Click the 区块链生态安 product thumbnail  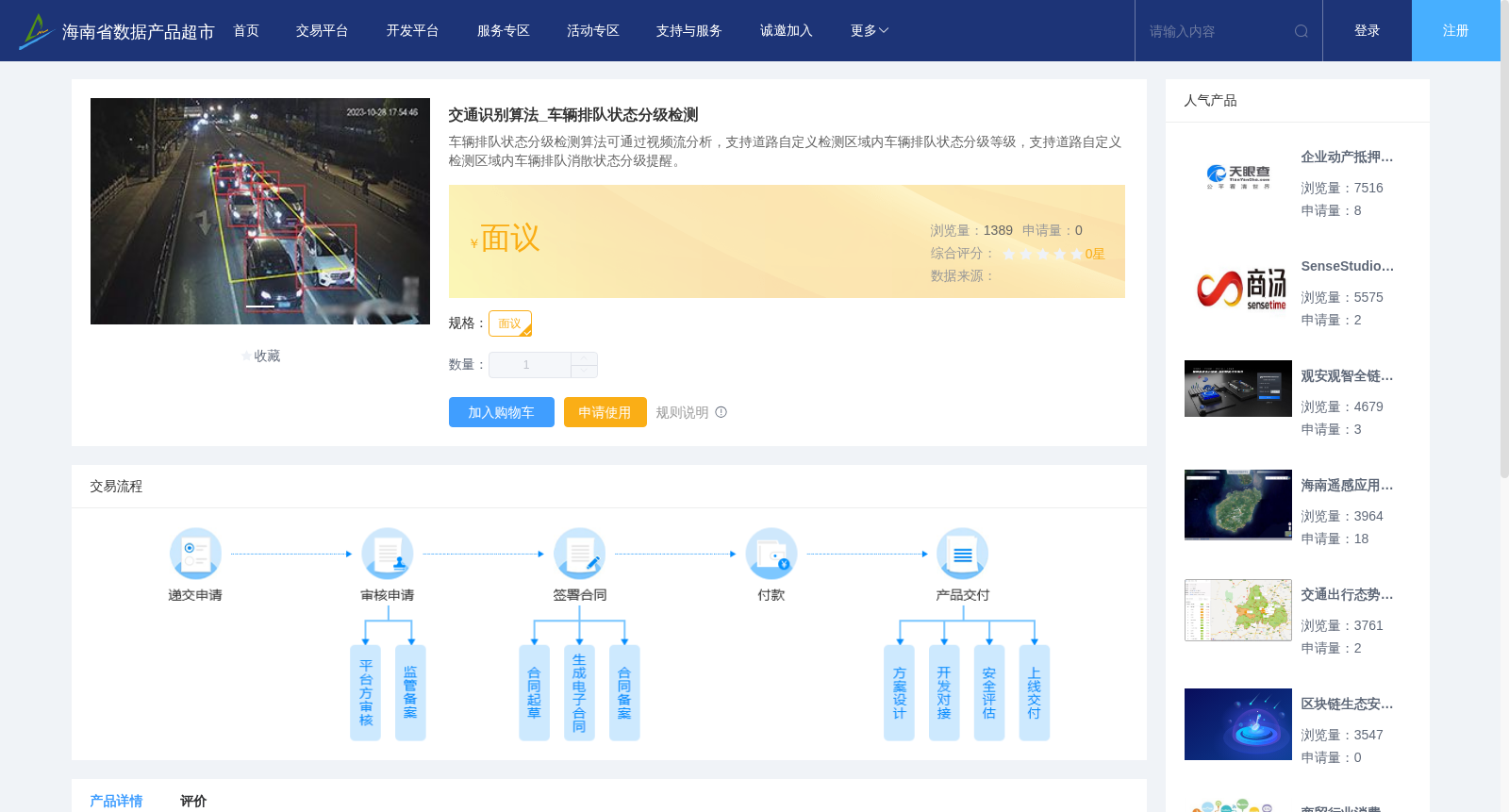click(x=1238, y=724)
